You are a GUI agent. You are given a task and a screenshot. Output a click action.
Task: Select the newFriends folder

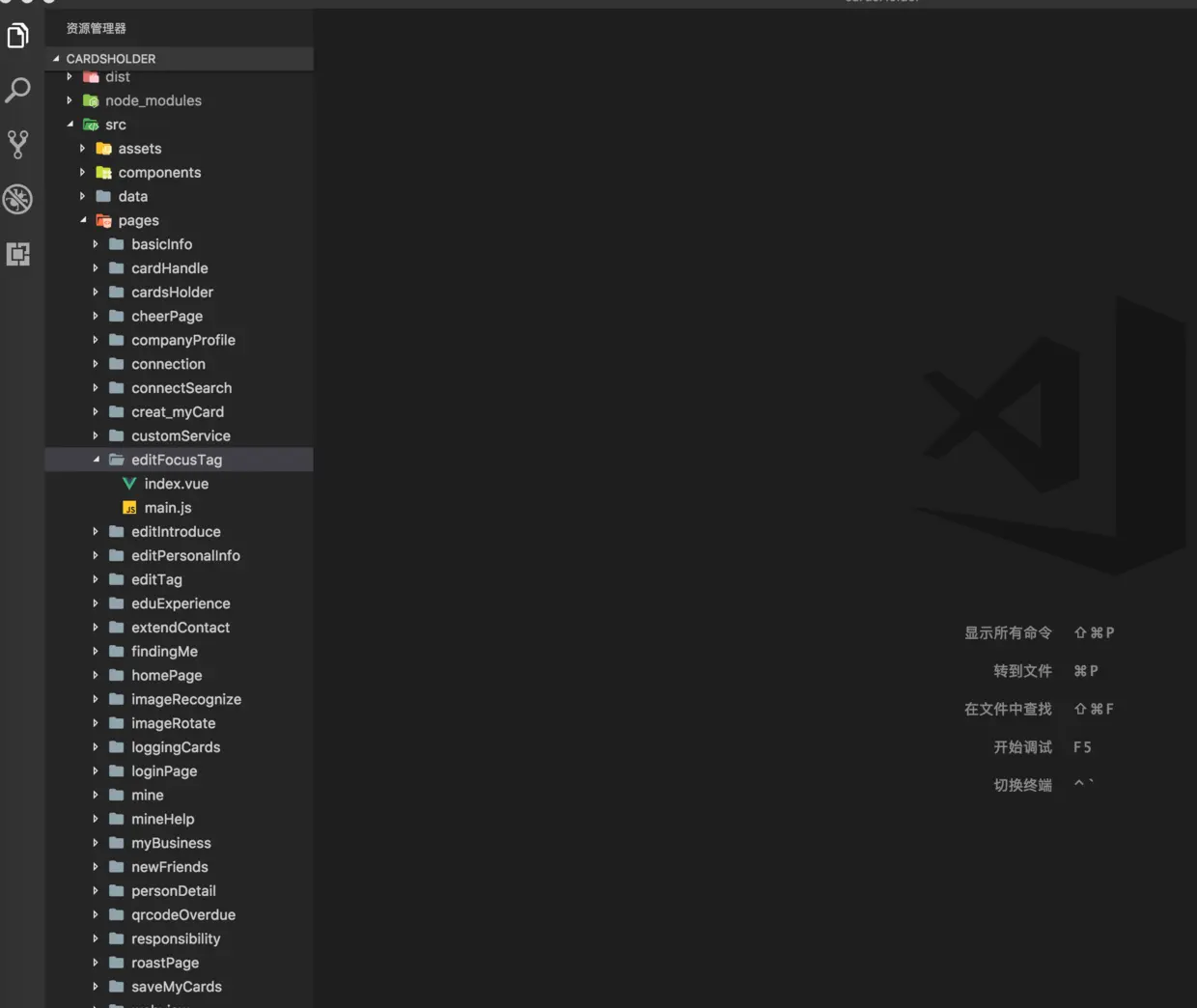click(x=180, y=867)
